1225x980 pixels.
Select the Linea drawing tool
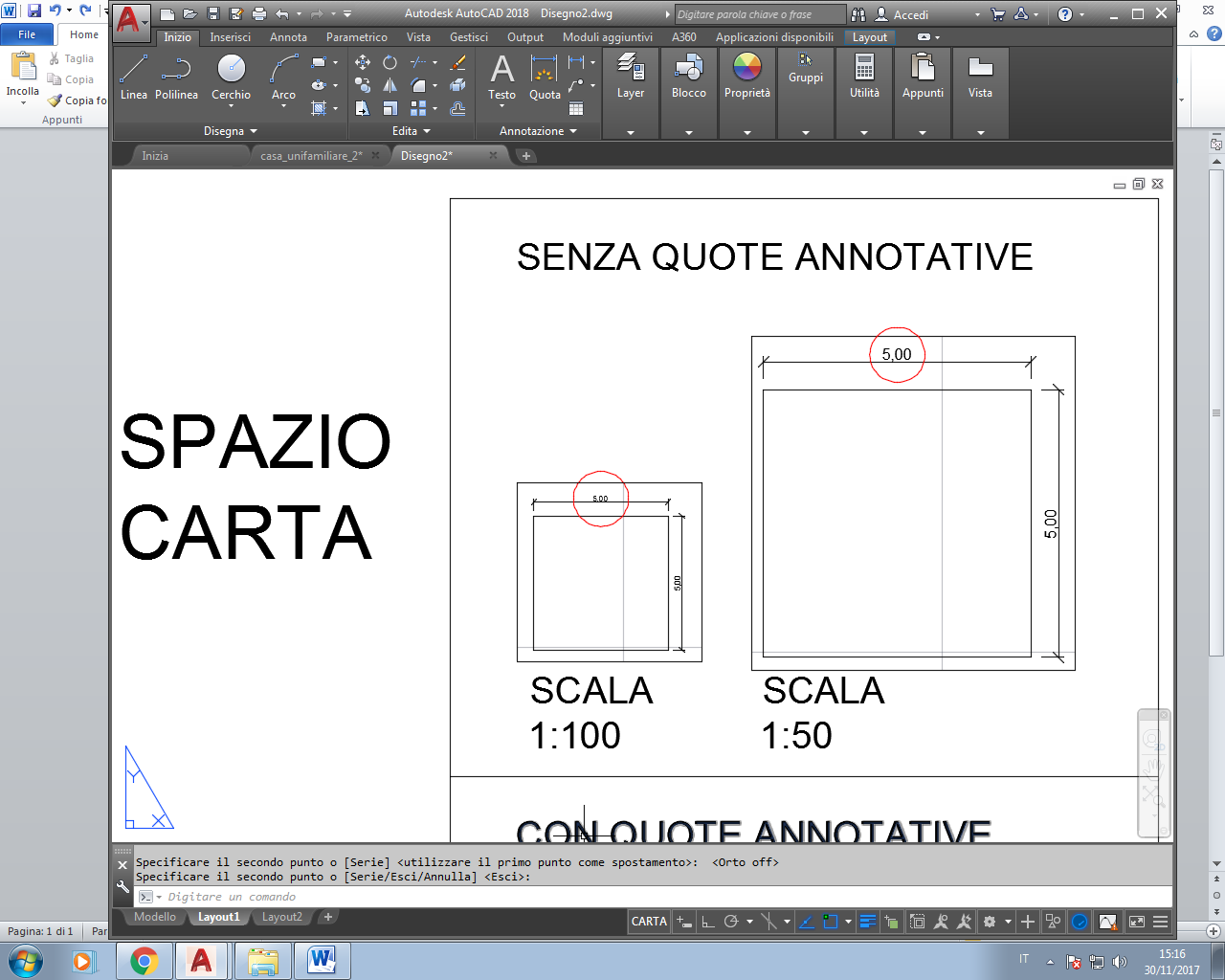tap(134, 77)
